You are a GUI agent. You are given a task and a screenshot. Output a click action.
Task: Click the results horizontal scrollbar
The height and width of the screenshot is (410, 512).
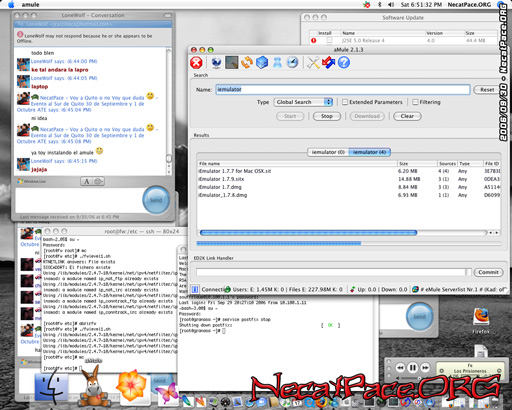(x=343, y=233)
